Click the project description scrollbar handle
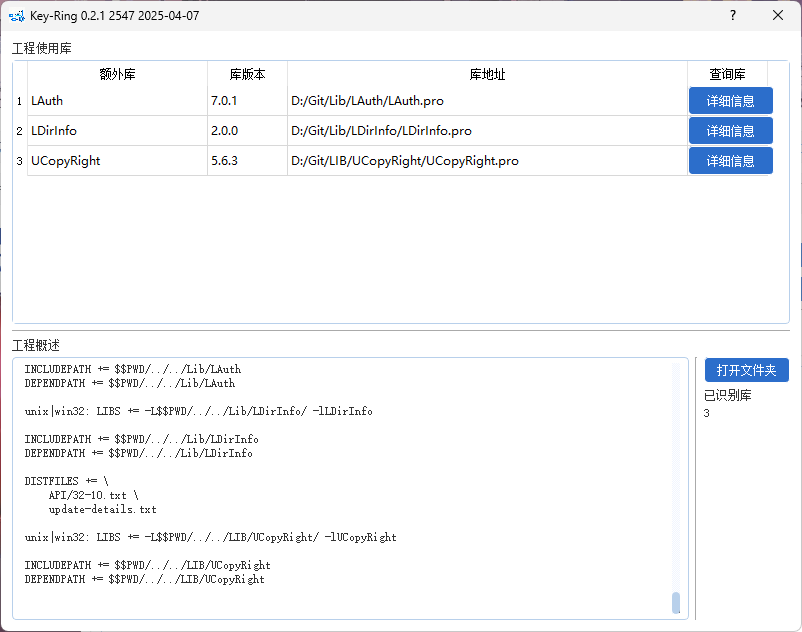 (x=676, y=602)
